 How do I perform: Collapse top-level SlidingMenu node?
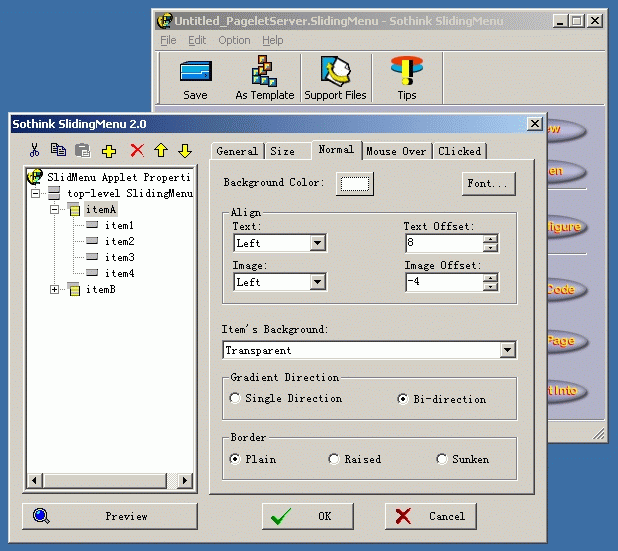tap(35, 194)
